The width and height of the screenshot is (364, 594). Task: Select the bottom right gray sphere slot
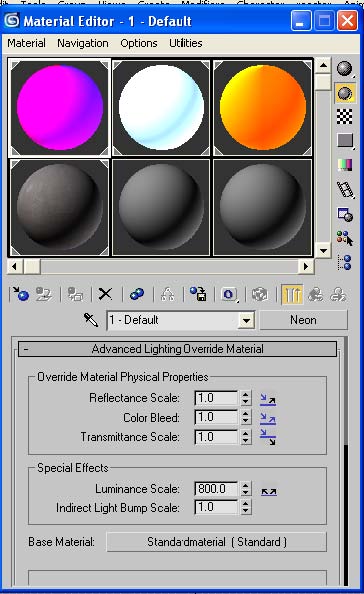[x=263, y=207]
